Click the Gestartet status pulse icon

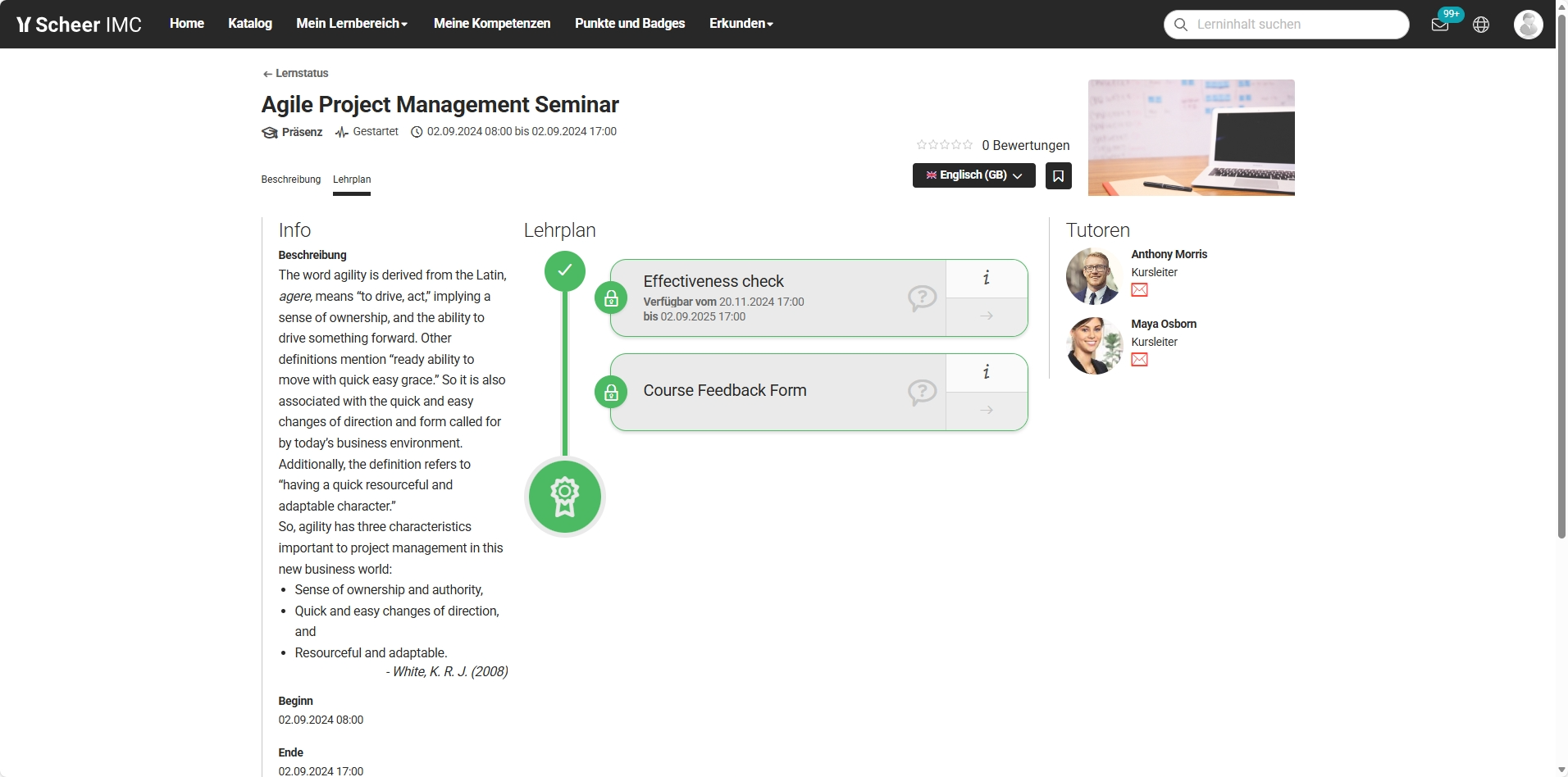(x=342, y=133)
